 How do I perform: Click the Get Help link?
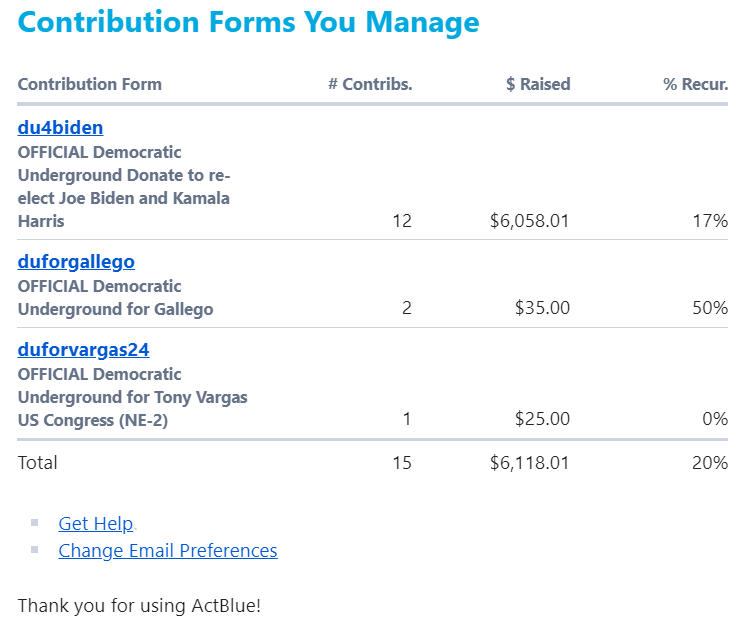[95, 524]
